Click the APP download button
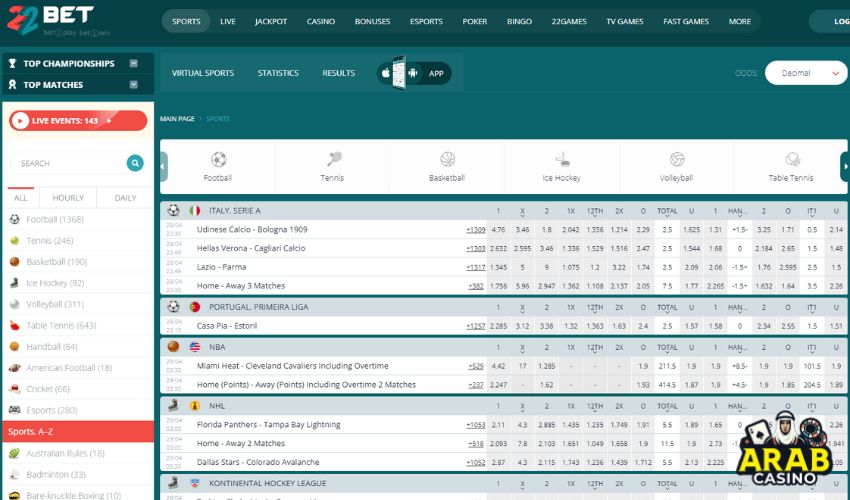 [x=414, y=73]
